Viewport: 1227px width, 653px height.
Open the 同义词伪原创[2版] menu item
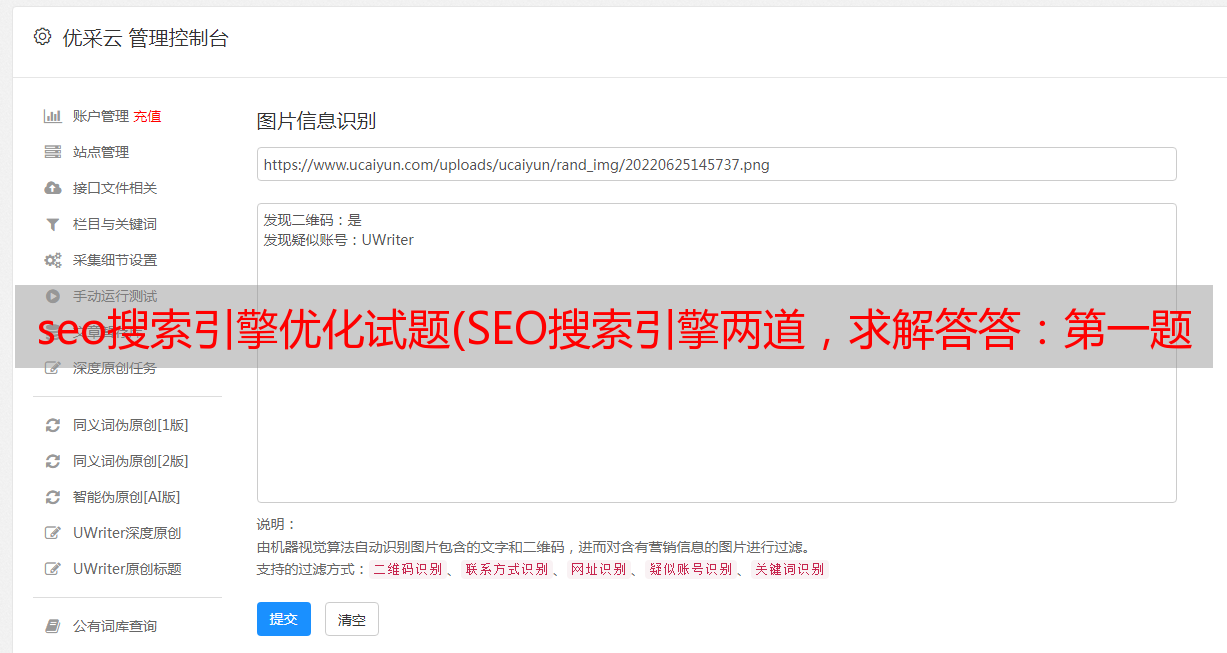pyautogui.click(x=130, y=461)
